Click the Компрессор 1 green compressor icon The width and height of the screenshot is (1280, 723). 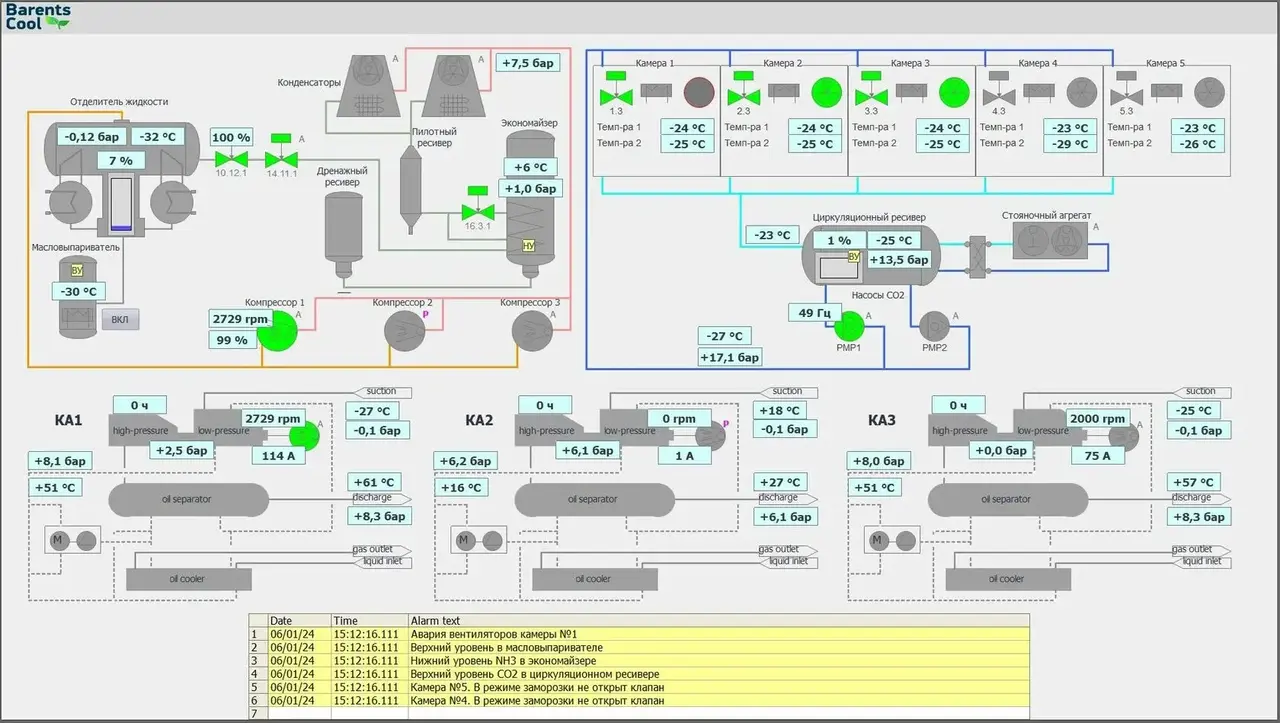tap(279, 330)
